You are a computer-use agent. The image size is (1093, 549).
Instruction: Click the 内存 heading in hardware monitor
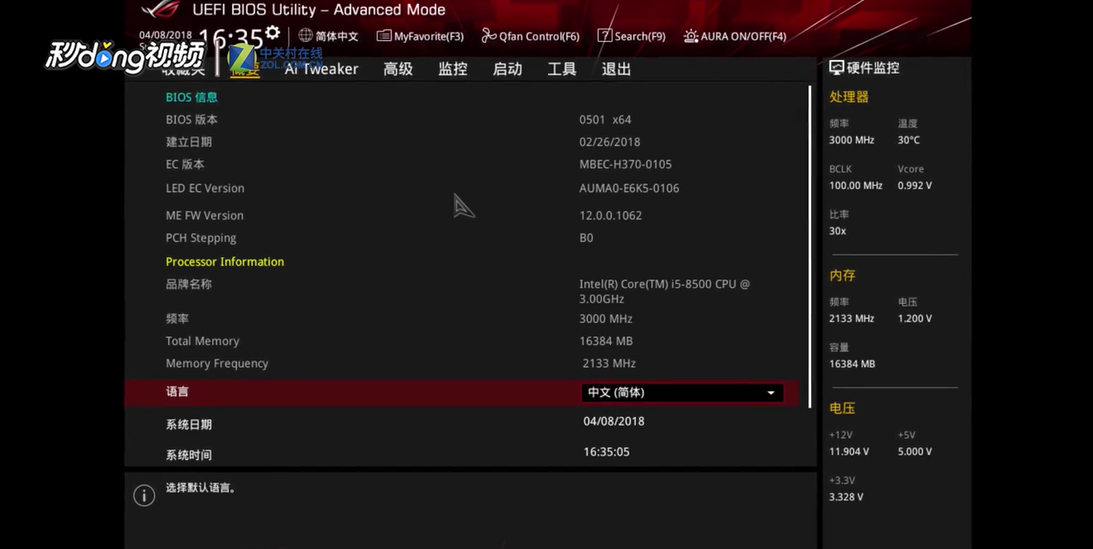tap(842, 275)
